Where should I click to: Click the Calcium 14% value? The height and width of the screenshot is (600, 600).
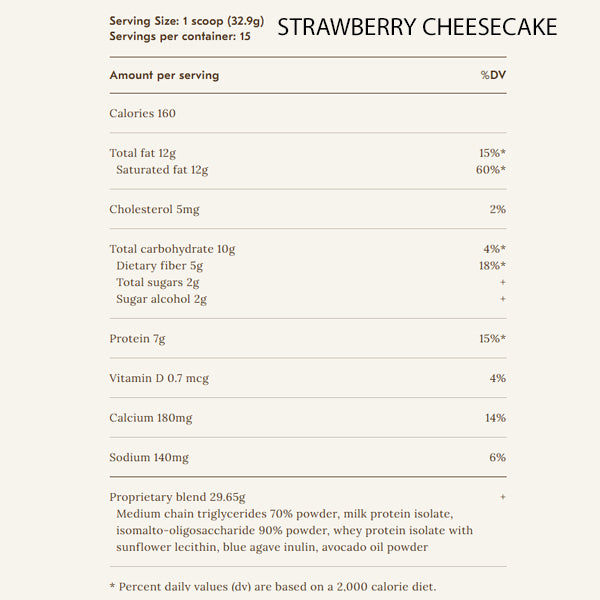tap(495, 418)
